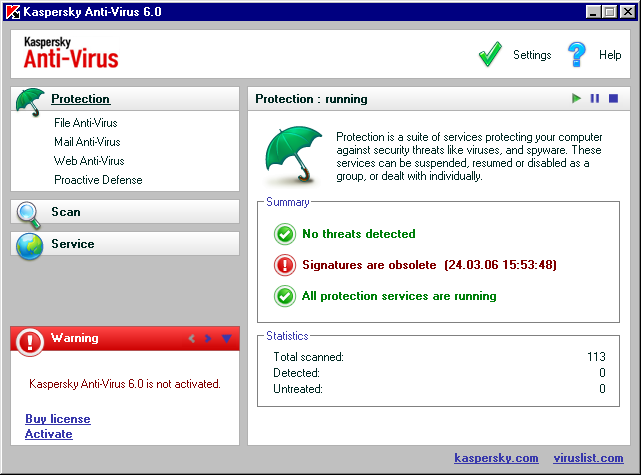641x475 pixels.
Task: Click No threats detected status text
Action: click(x=359, y=234)
